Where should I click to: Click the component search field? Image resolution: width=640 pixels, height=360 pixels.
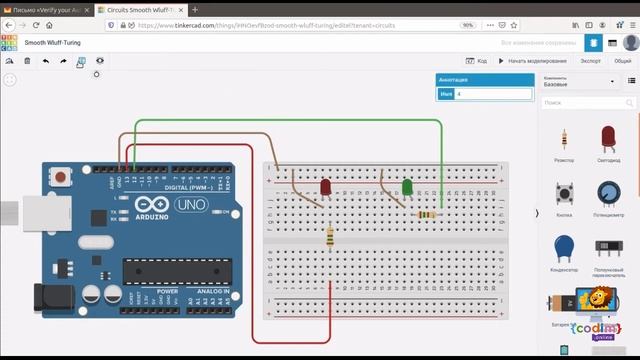point(588,103)
